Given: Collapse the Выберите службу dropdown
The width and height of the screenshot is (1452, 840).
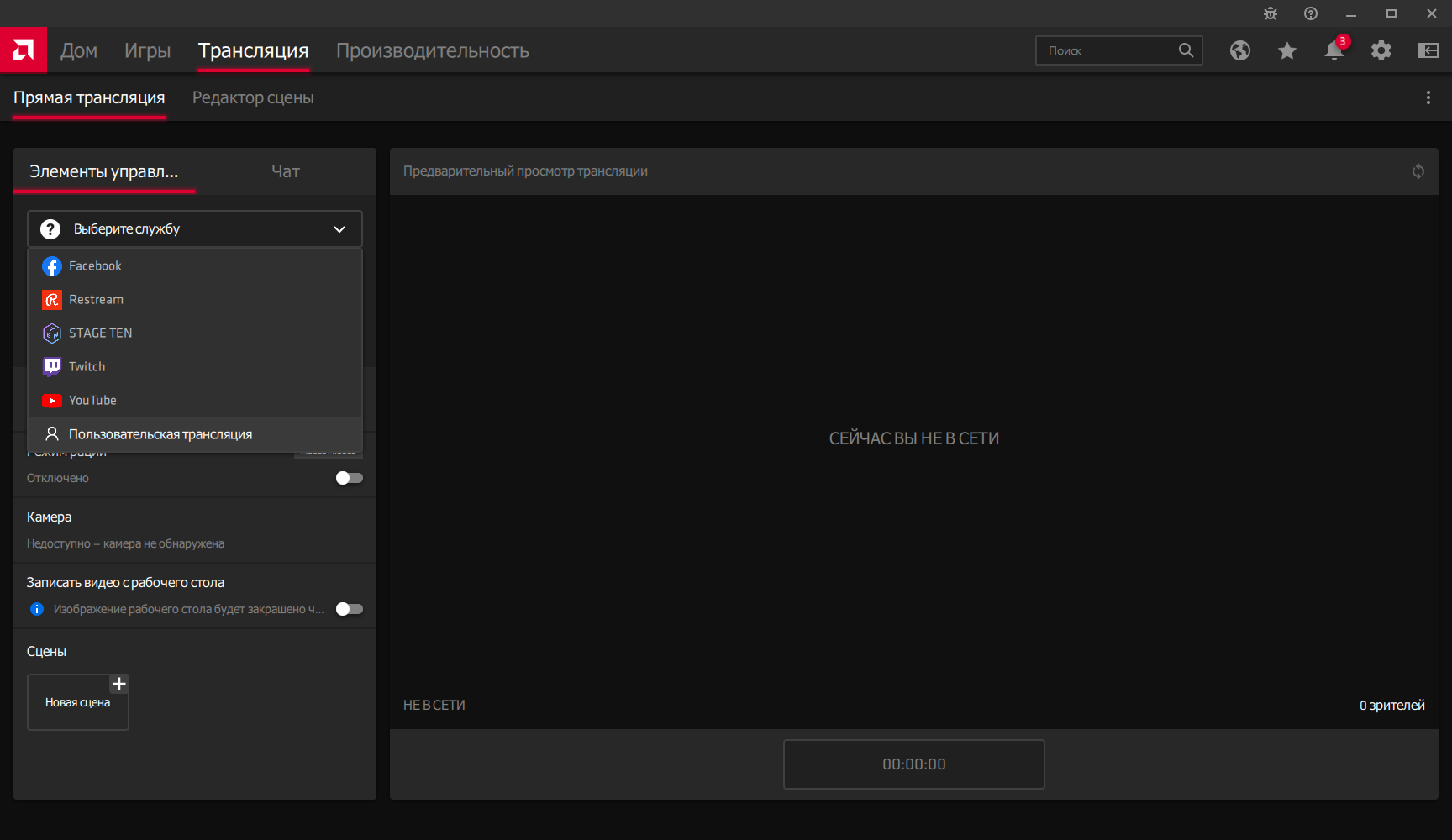Looking at the screenshot, I should (195, 229).
